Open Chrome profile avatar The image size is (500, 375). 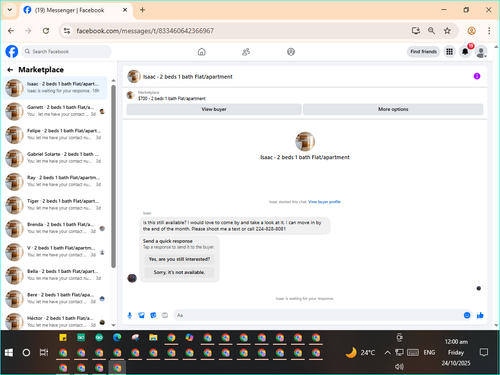tap(471, 31)
